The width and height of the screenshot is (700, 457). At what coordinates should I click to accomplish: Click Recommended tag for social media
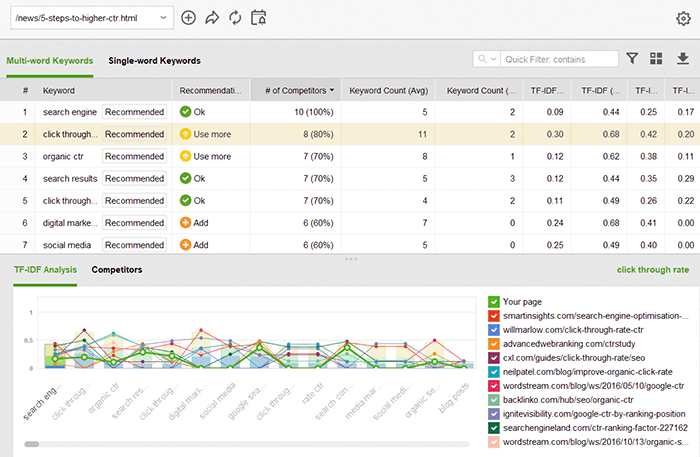pyautogui.click(x=134, y=245)
